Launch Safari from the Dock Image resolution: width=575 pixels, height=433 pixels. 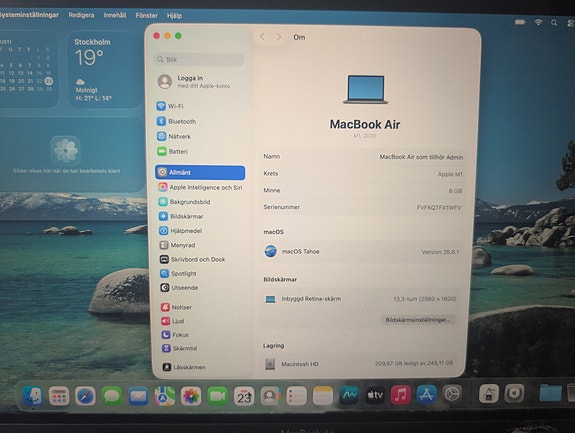pos(85,396)
